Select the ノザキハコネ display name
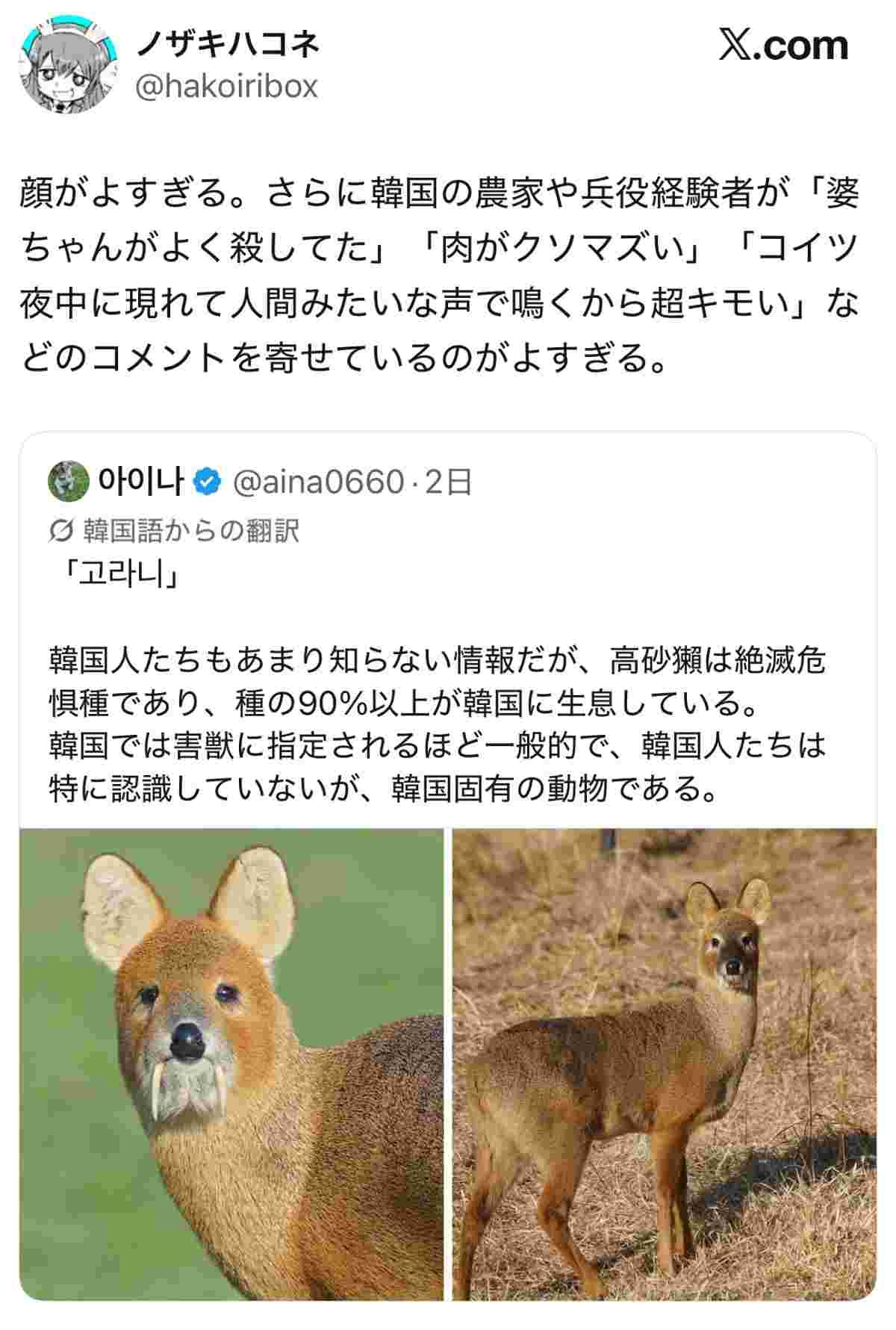Screen dimensions: 896x1330 [x=227, y=45]
